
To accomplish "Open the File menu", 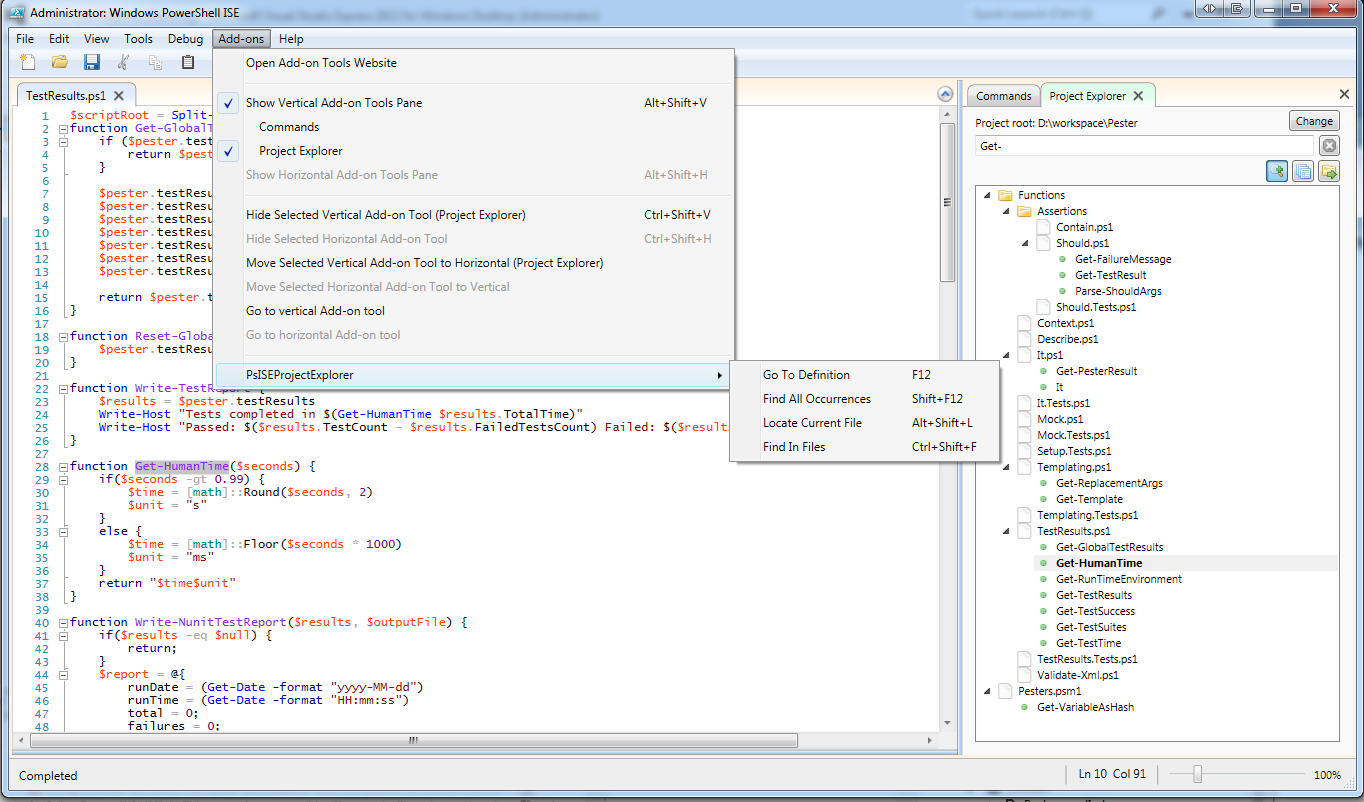I will pos(25,39).
